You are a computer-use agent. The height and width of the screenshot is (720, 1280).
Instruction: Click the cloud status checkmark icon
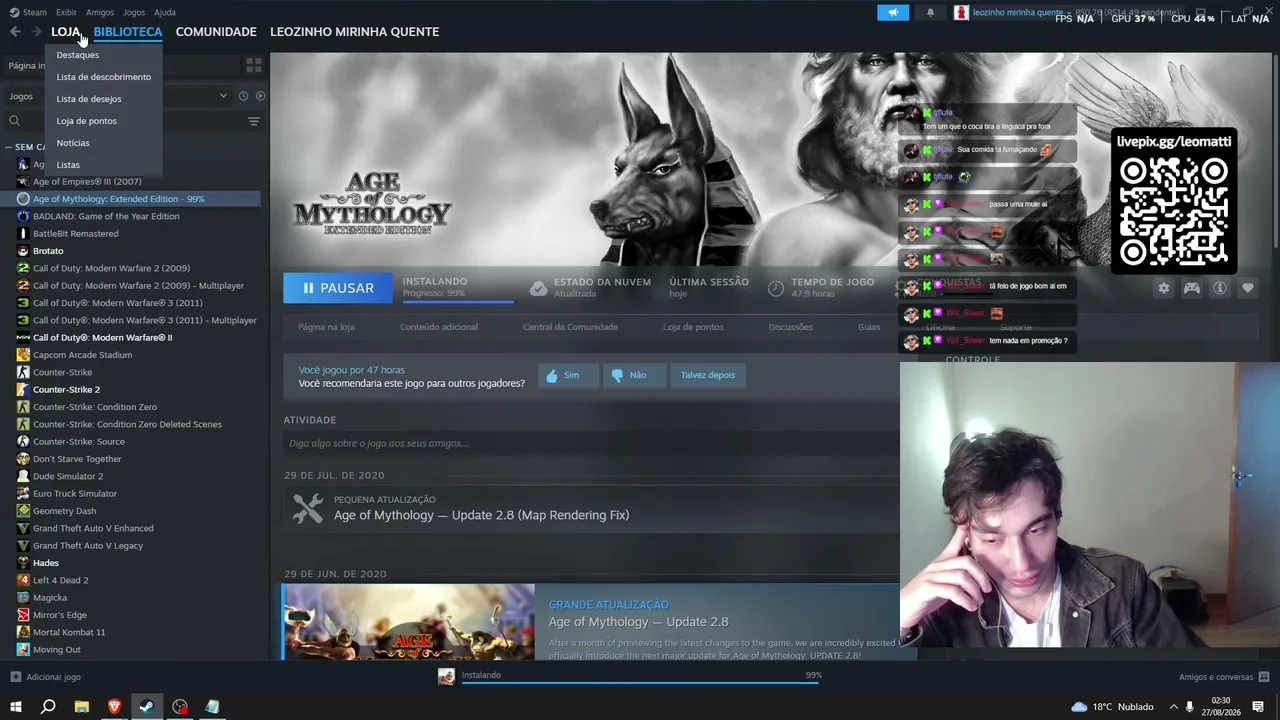(538, 288)
